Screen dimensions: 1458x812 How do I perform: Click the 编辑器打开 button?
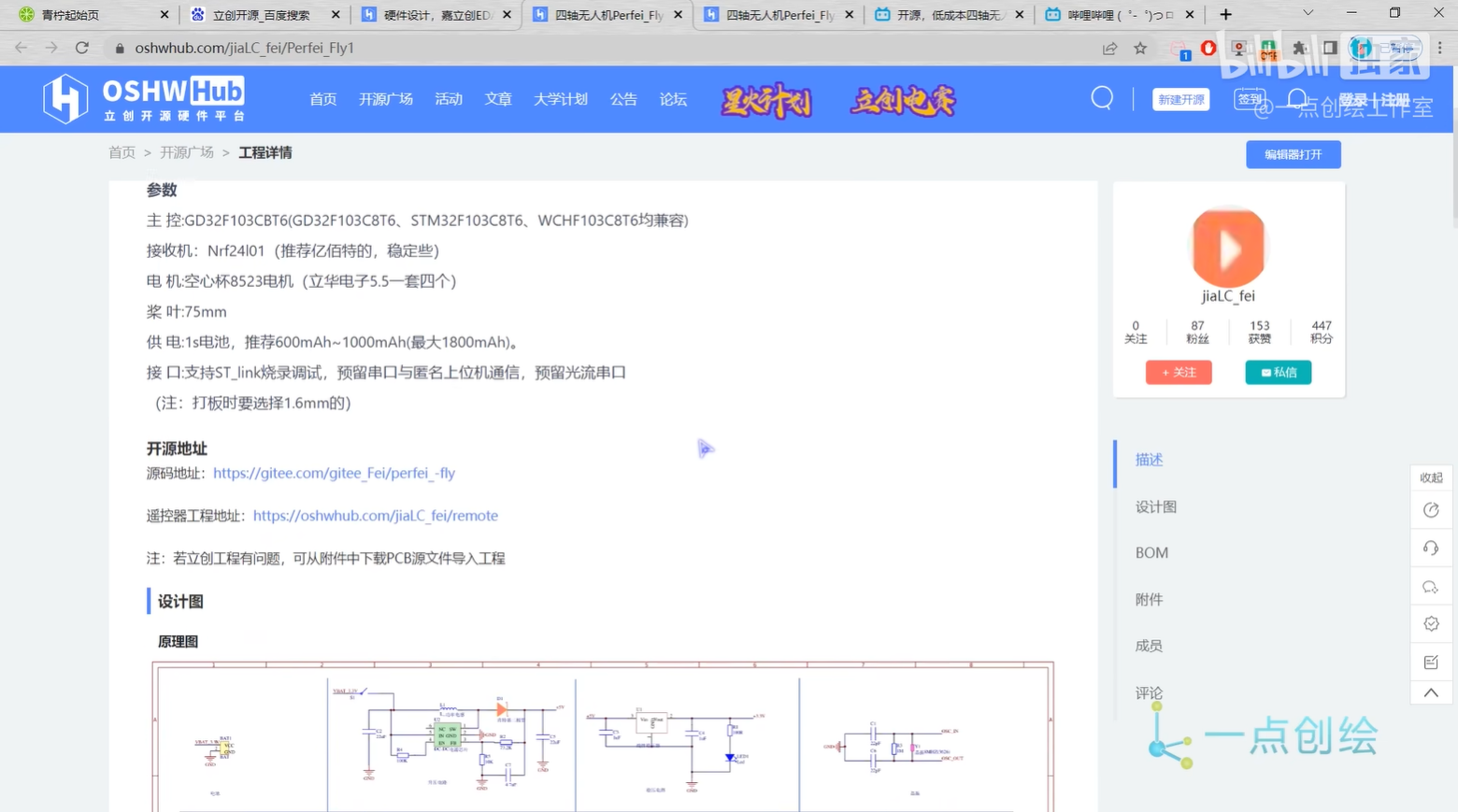[1294, 154]
